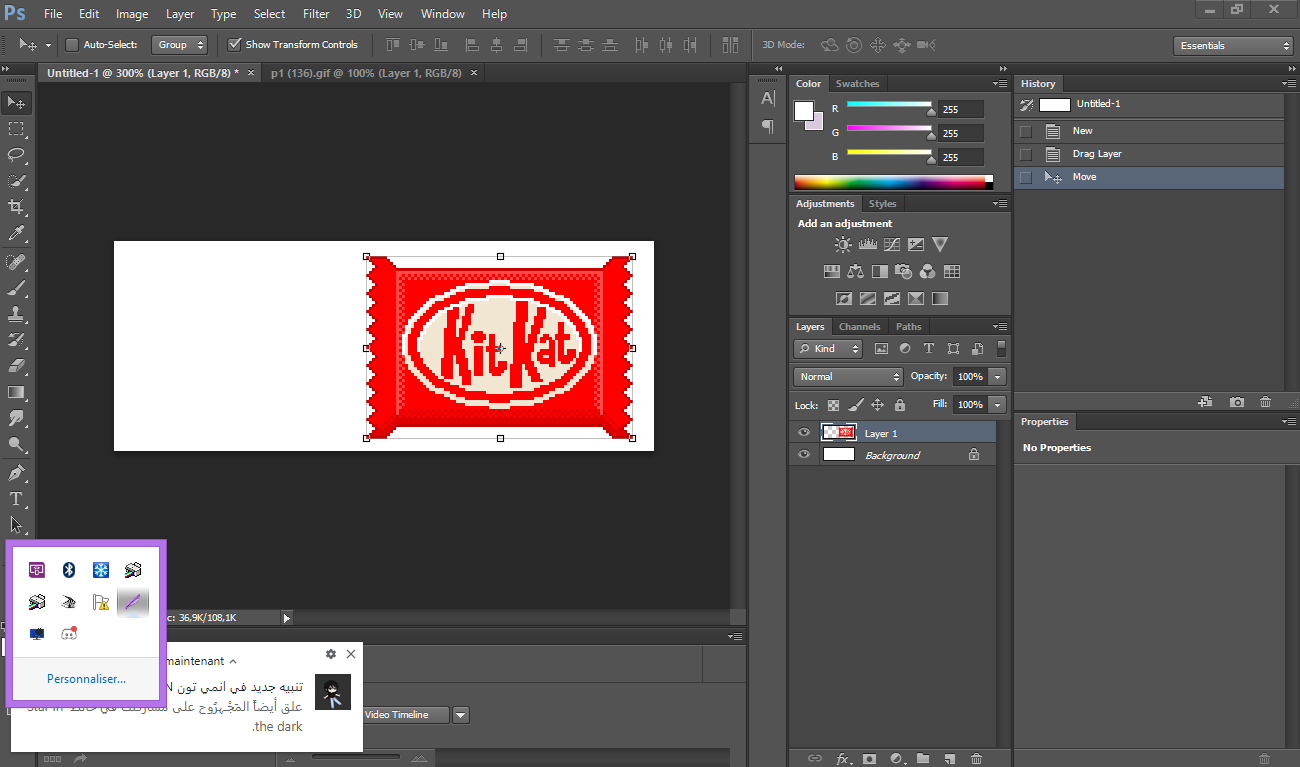
Task: Toggle the Lock all padlock icon
Action: tap(900, 405)
